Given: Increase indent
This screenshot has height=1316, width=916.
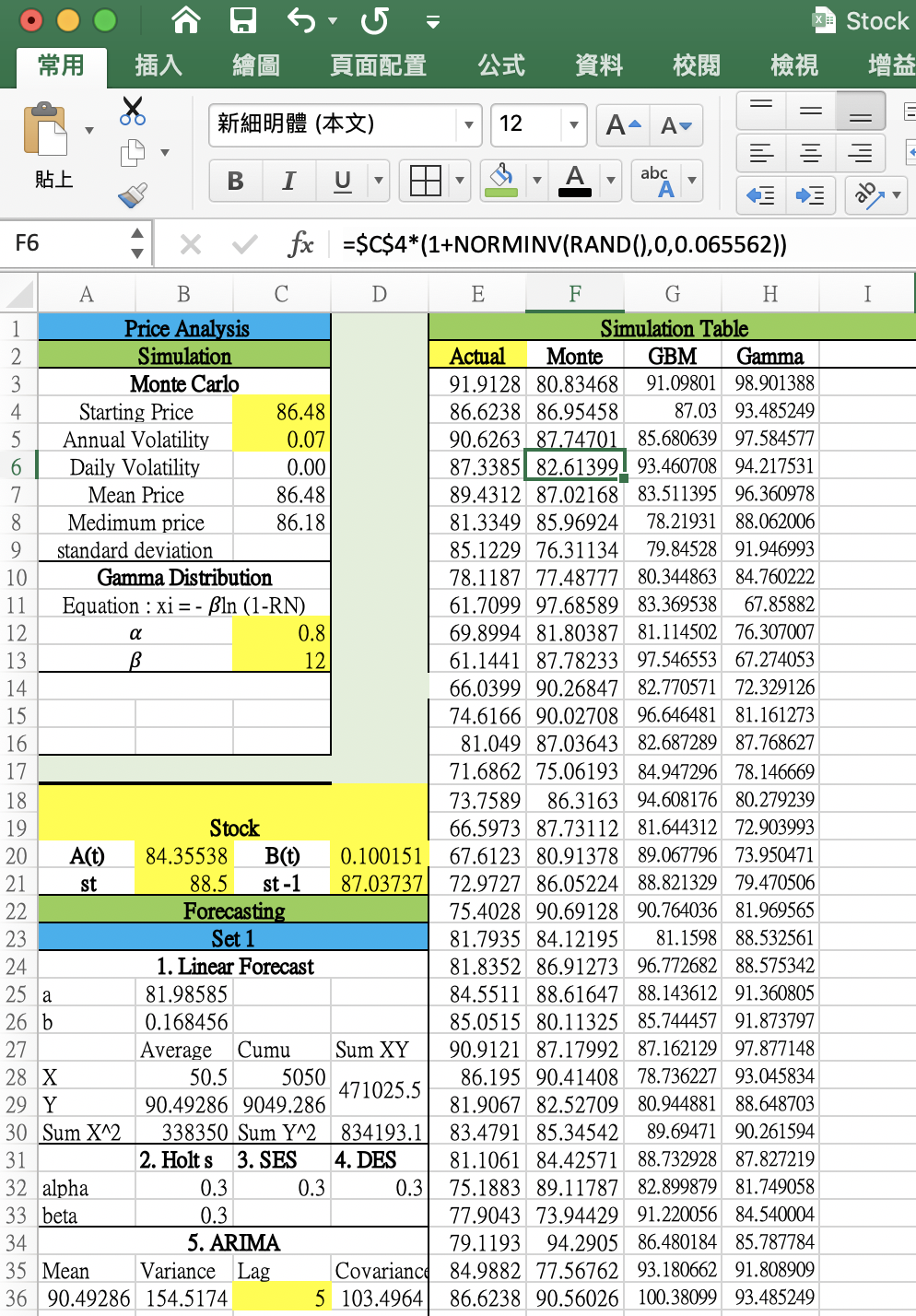Looking at the screenshot, I should coord(810,195).
